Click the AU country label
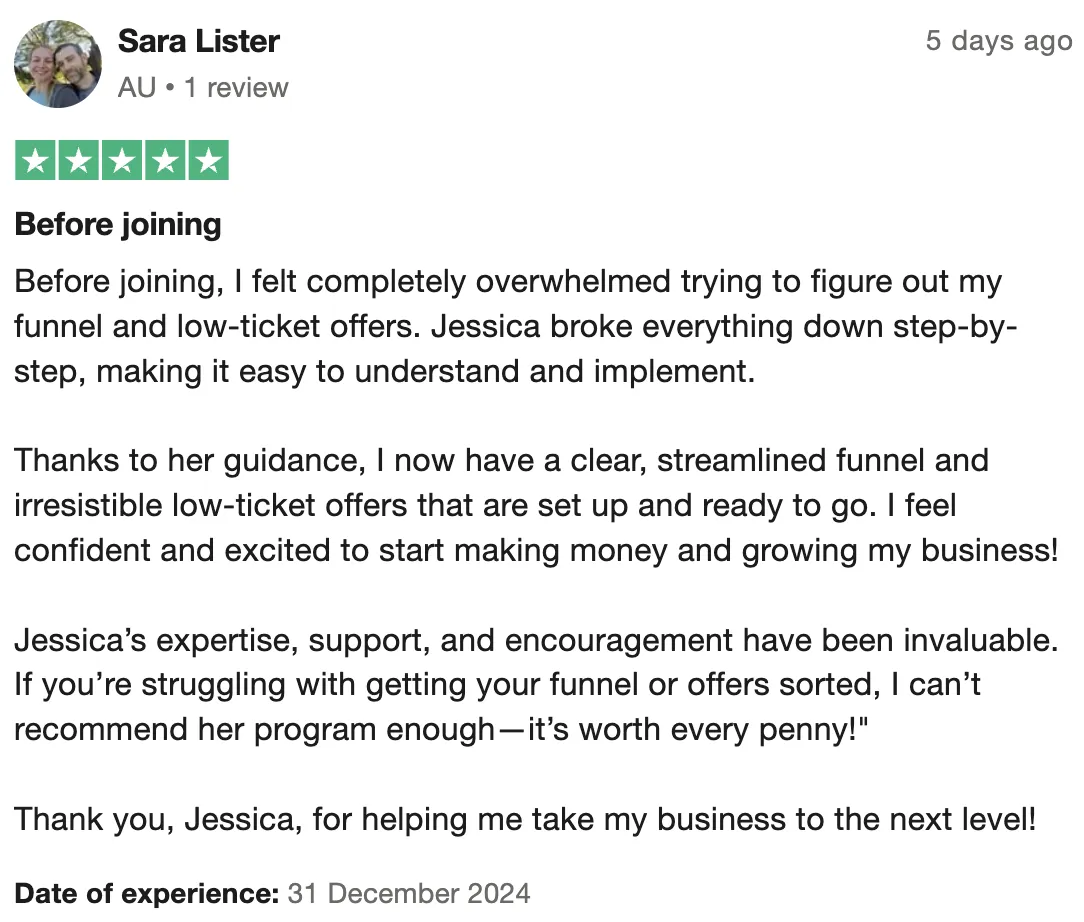 (137, 88)
